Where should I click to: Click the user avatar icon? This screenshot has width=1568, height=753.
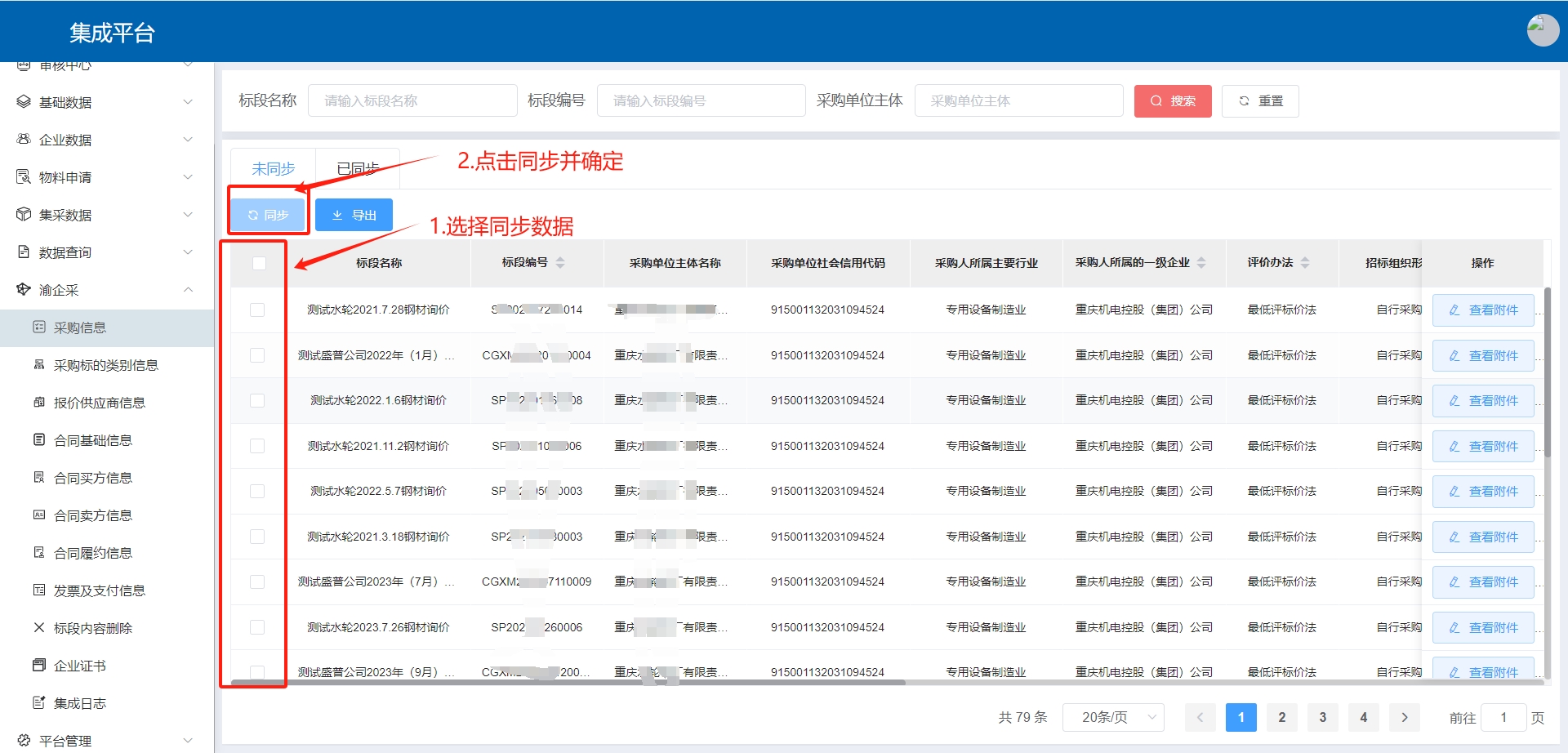pyautogui.click(x=1542, y=30)
